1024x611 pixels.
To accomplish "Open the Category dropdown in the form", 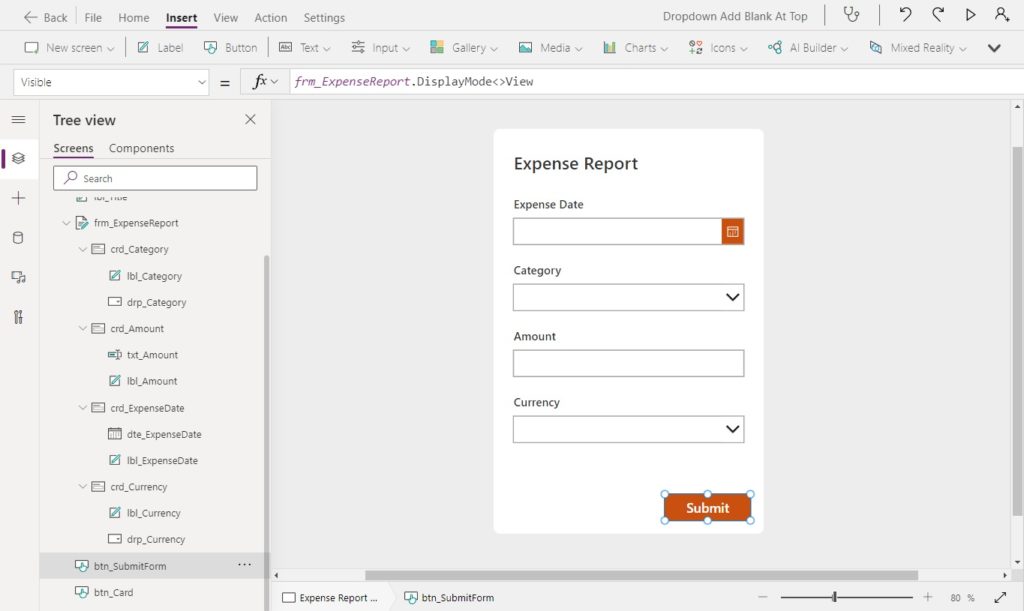I will click(628, 298).
